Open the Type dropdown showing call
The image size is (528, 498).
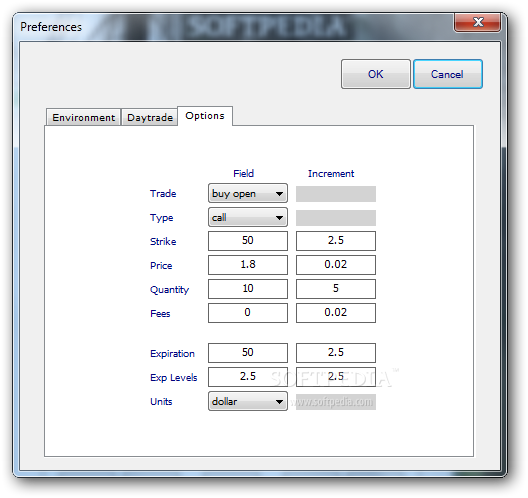pos(248,217)
